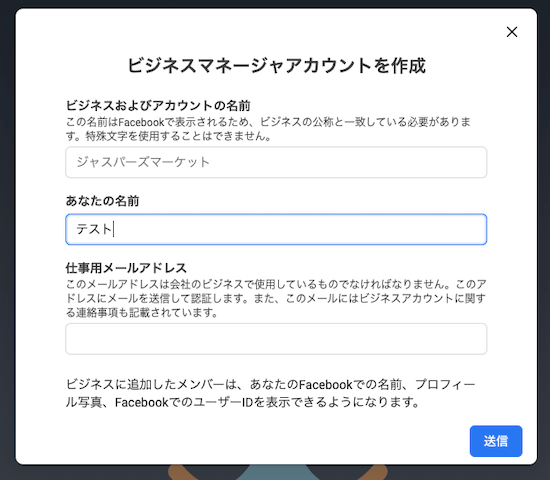
Task: Click the notice starting ビジネスに追加したメンバーは
Action: tap(270, 393)
